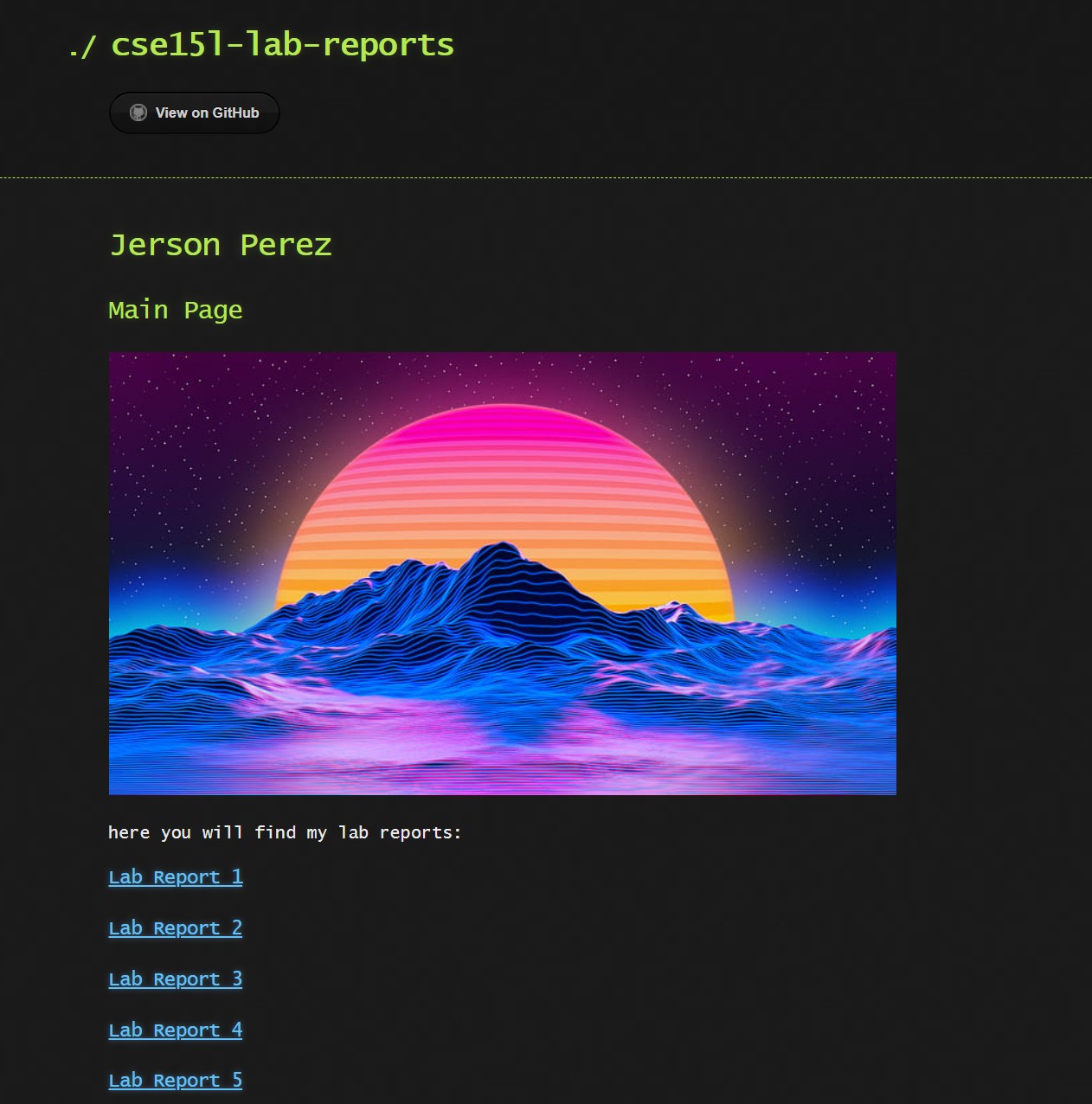This screenshot has width=1092, height=1104.
Task: Select the underlined Lab Report 2 hyperlink
Action: click(x=175, y=927)
